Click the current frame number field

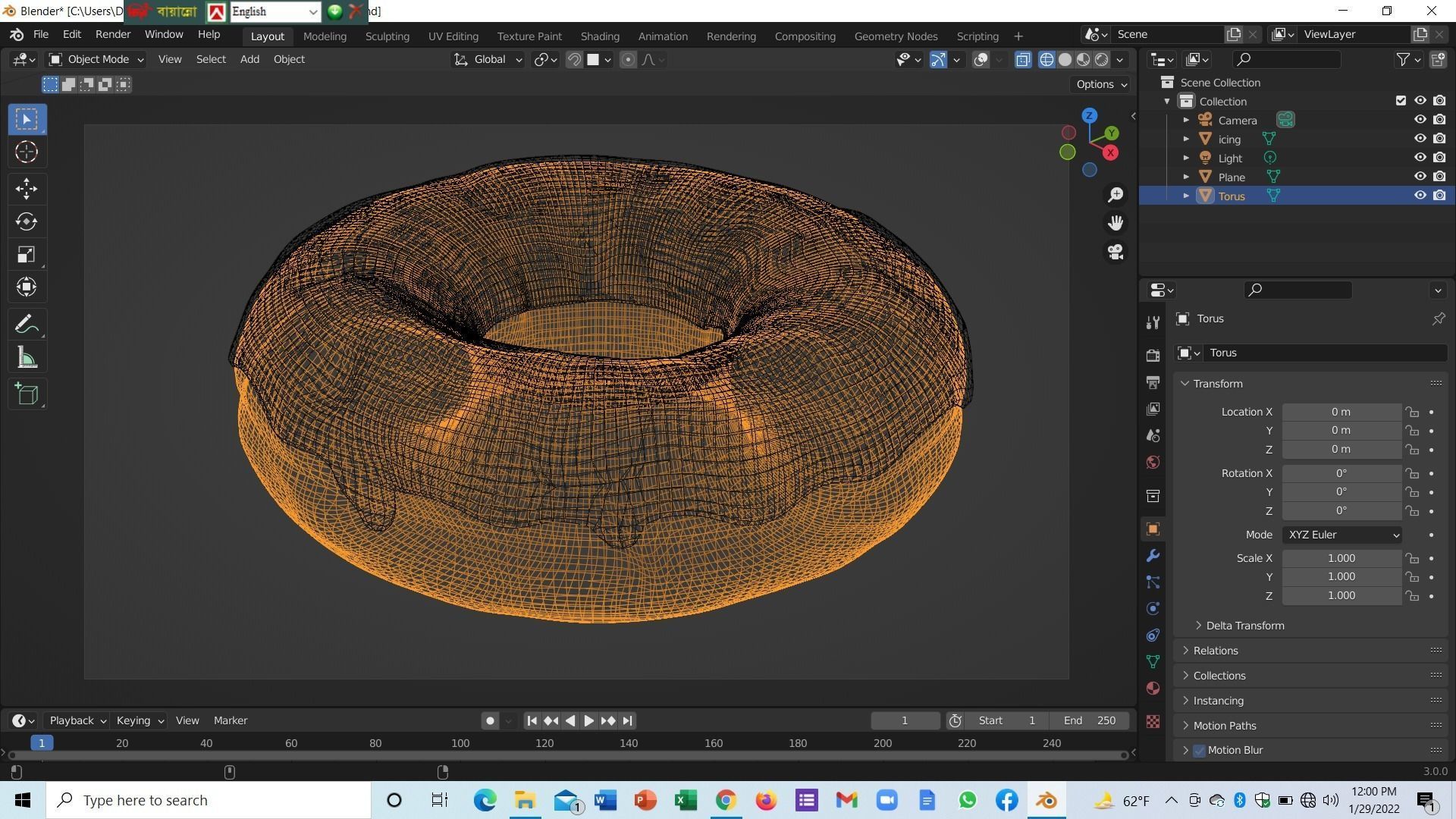tap(905, 721)
